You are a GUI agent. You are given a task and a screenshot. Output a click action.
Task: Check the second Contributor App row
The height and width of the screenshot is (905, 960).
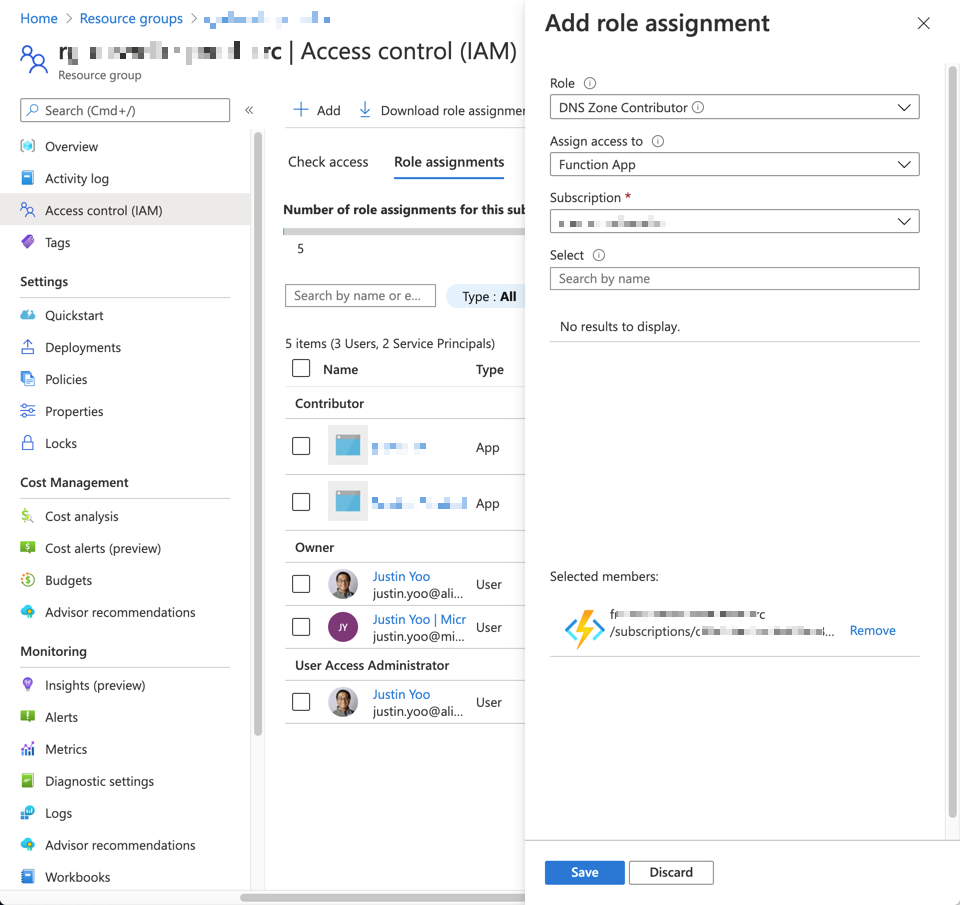301,501
